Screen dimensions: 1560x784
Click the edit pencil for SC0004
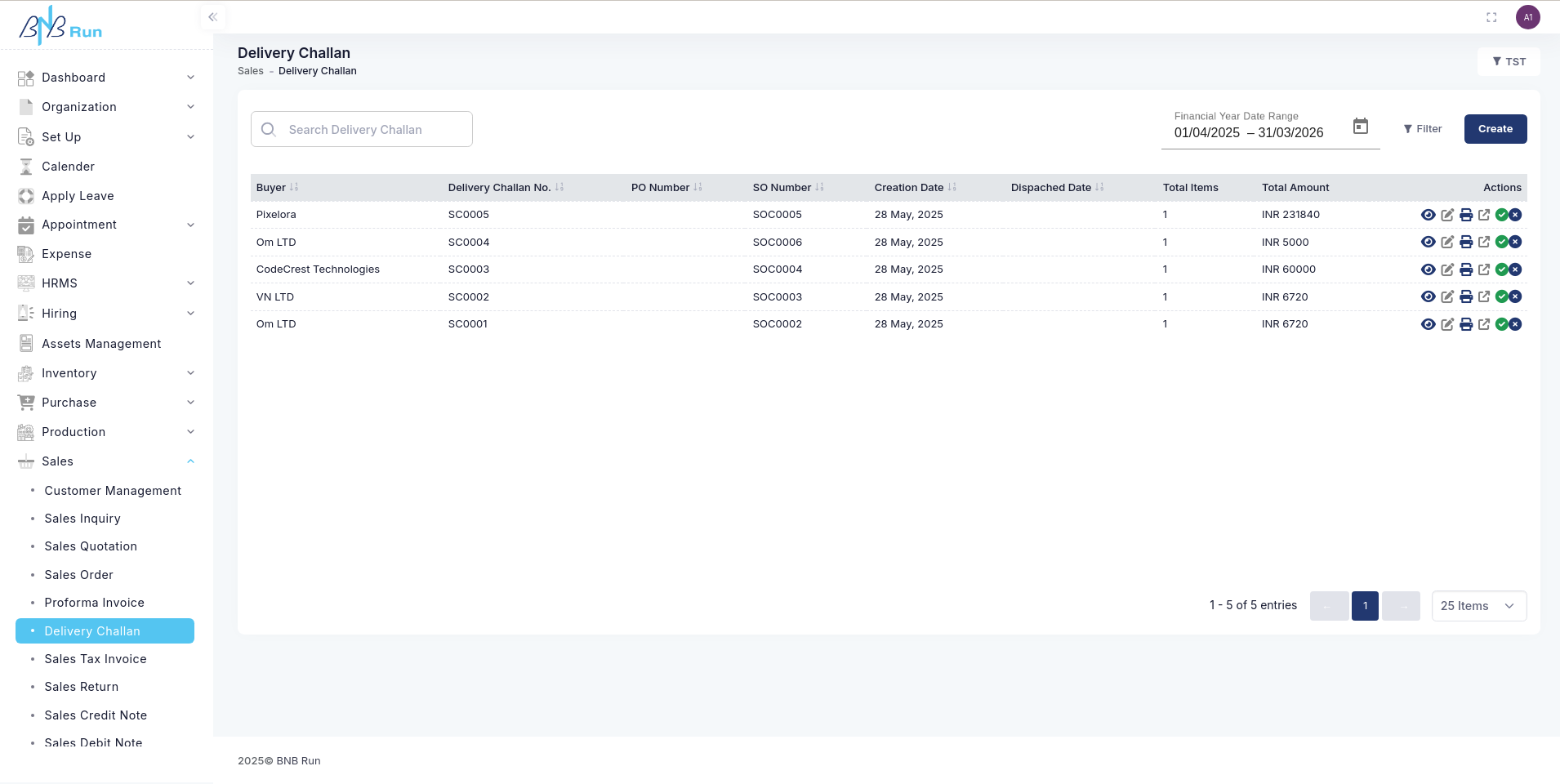click(1447, 243)
